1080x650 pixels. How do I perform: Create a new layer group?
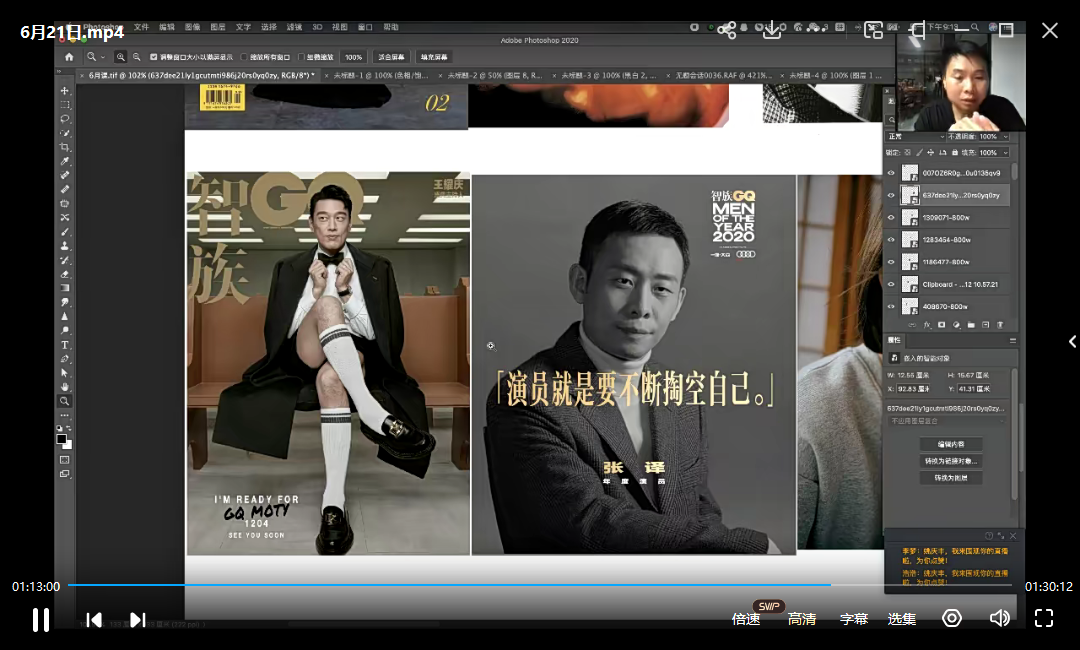pyautogui.click(x=971, y=325)
